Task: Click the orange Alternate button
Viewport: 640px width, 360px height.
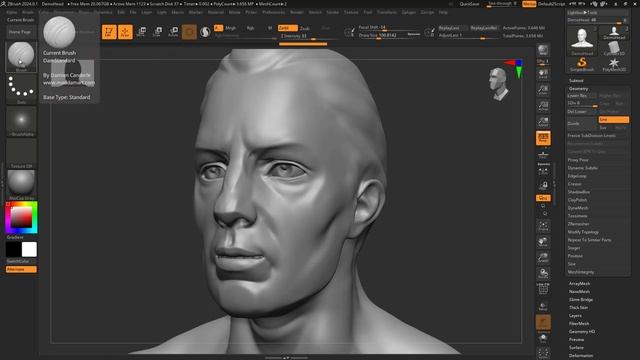Action: tap(21, 269)
